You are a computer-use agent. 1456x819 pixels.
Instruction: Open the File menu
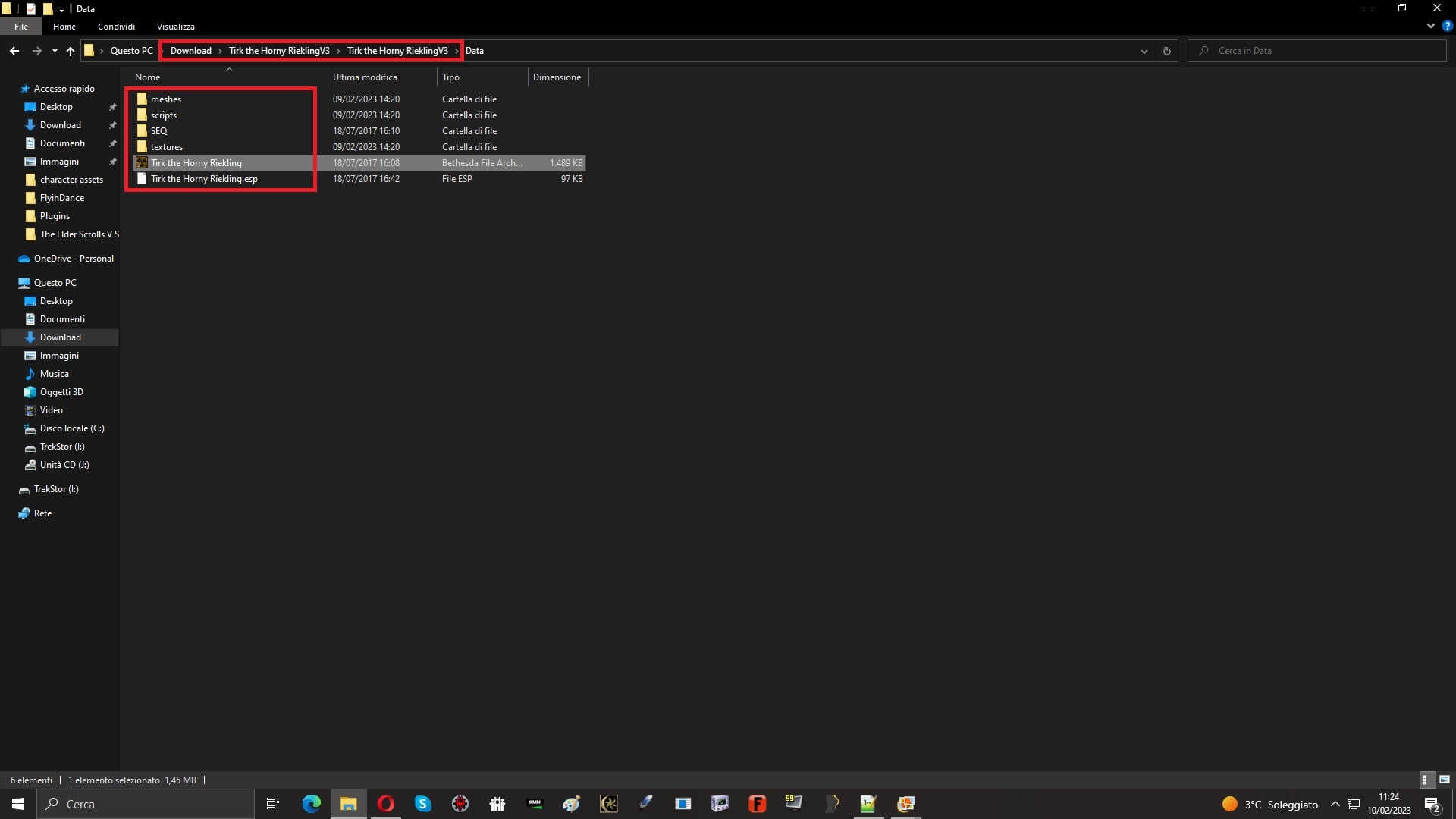[x=21, y=27]
